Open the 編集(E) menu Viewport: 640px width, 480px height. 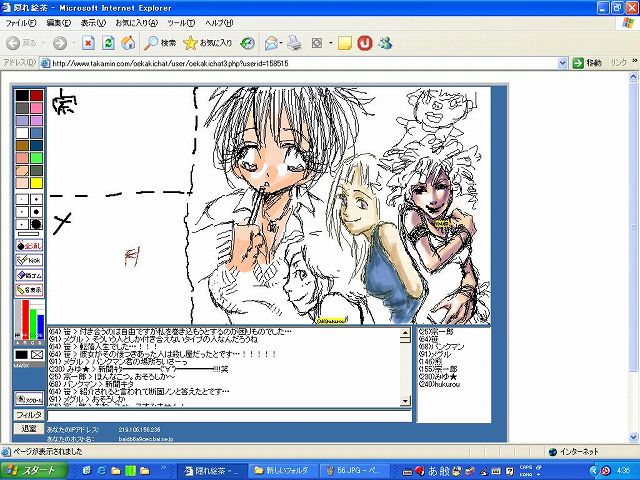pos(59,23)
